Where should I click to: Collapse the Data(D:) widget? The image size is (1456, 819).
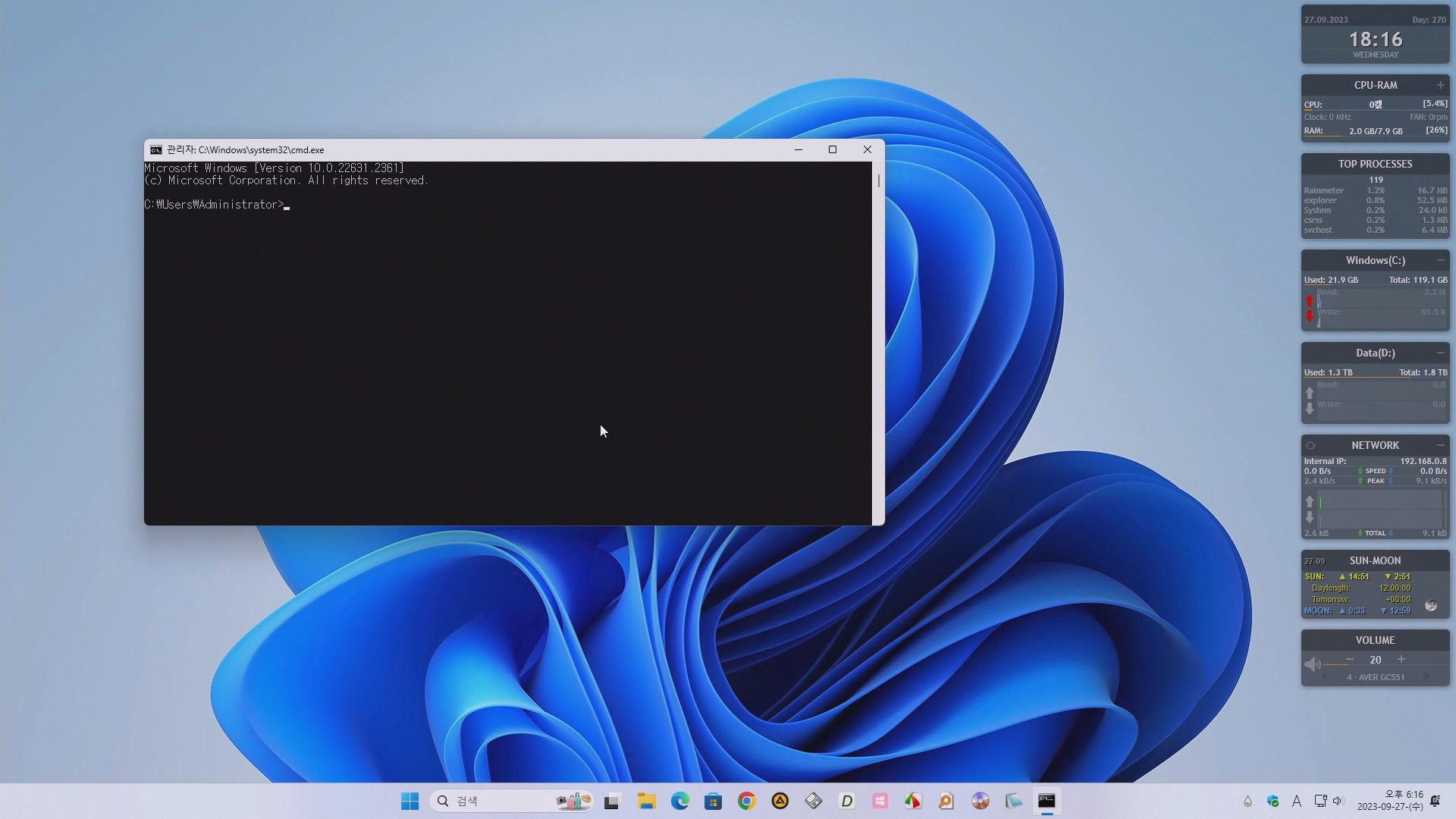1440,353
